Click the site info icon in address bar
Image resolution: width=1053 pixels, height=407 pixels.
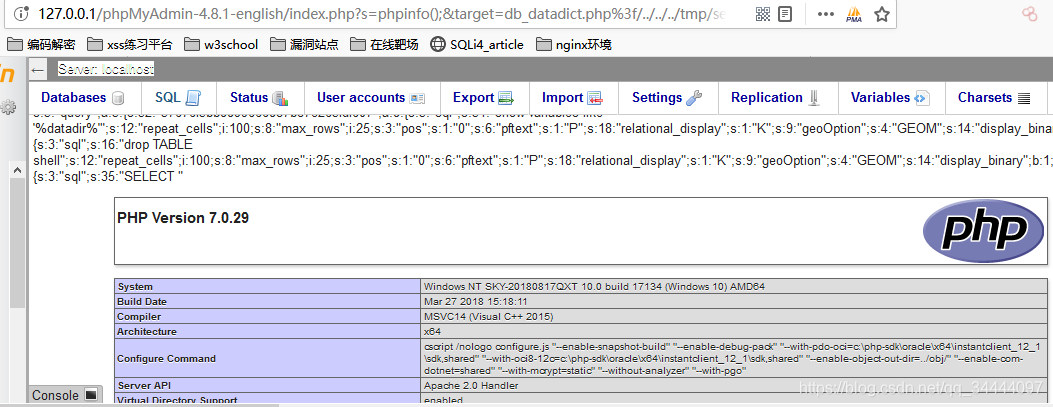point(21,14)
